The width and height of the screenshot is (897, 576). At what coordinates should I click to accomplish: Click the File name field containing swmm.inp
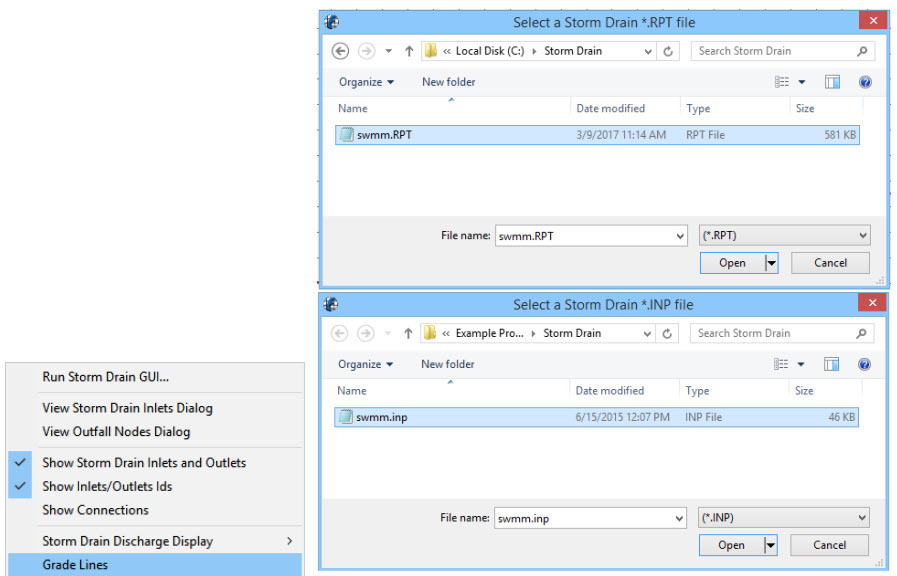coord(588,518)
